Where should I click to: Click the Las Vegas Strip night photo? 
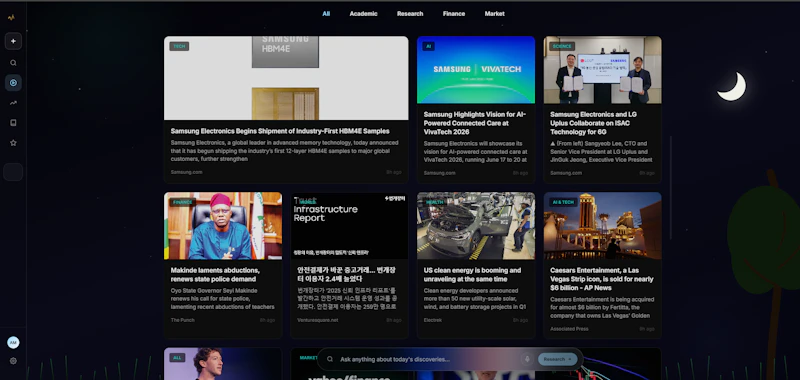603,225
